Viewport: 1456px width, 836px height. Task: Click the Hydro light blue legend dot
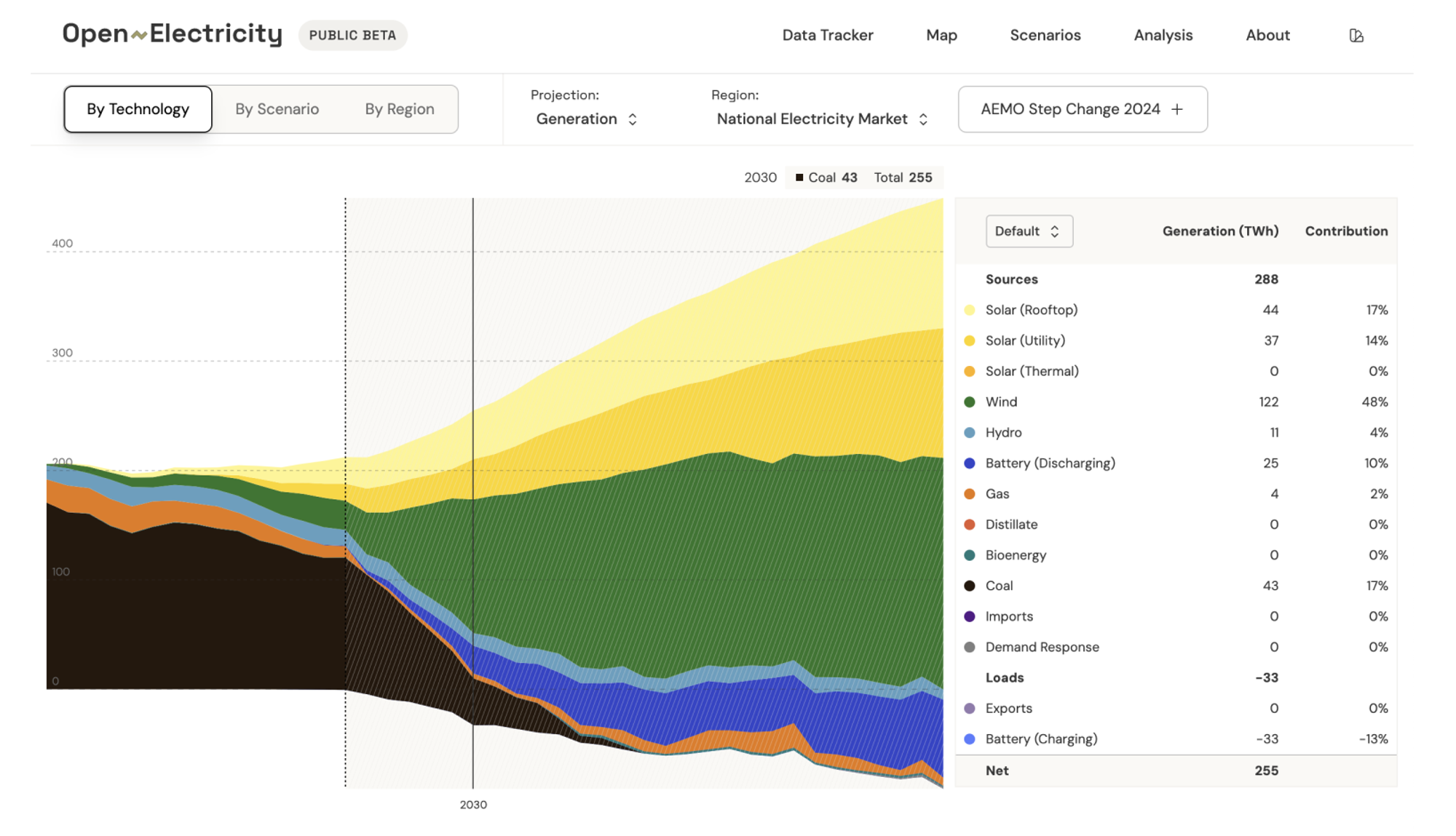click(970, 433)
